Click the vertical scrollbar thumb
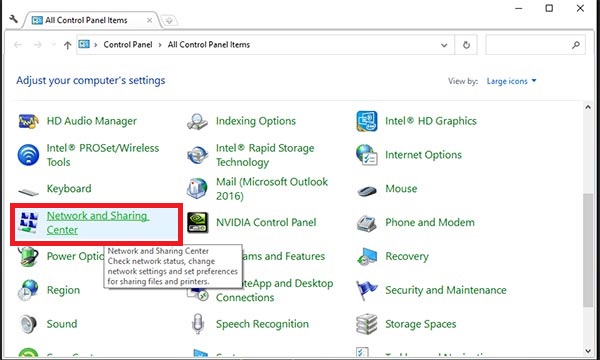This screenshot has width=600, height=360. tap(588, 250)
